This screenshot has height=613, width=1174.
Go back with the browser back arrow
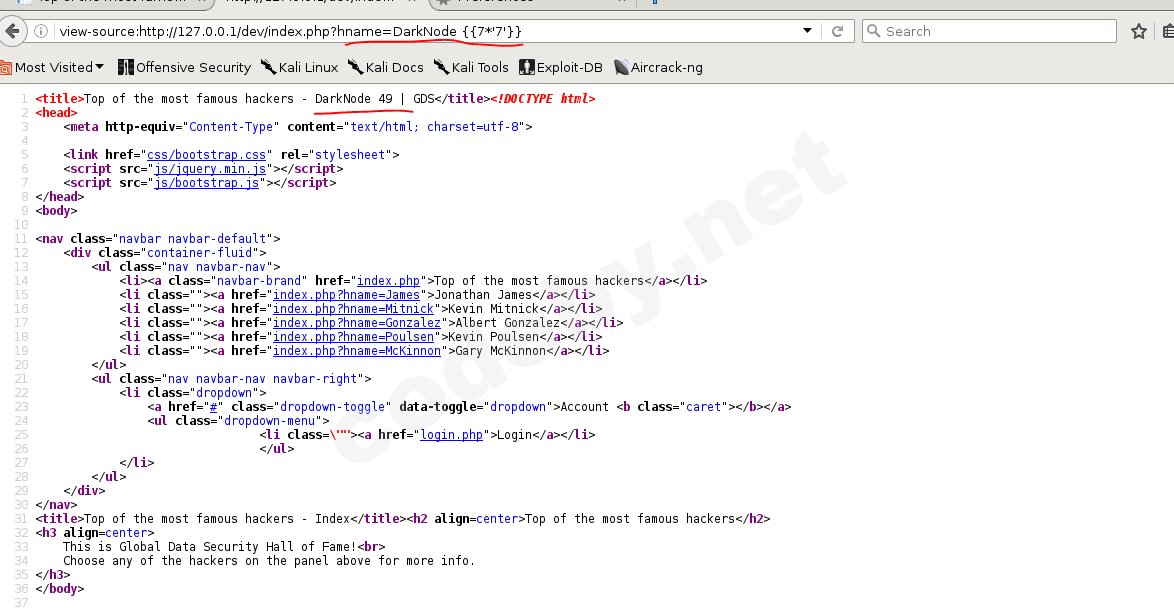[12, 31]
